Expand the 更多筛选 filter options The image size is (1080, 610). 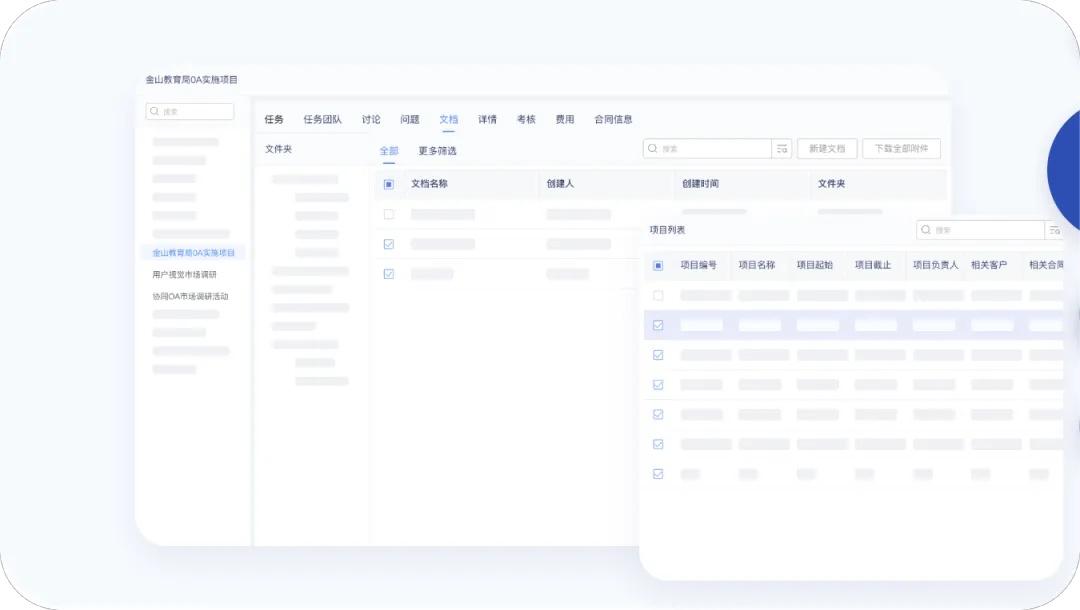437,151
